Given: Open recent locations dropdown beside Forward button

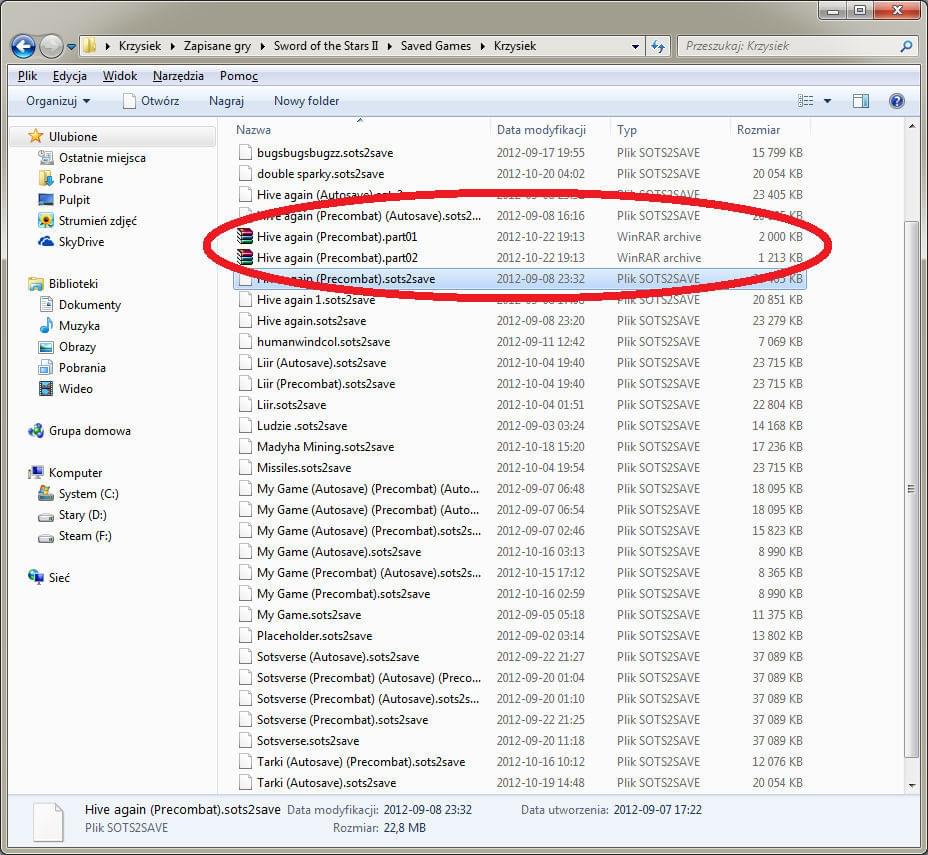Looking at the screenshot, I should pos(71,47).
